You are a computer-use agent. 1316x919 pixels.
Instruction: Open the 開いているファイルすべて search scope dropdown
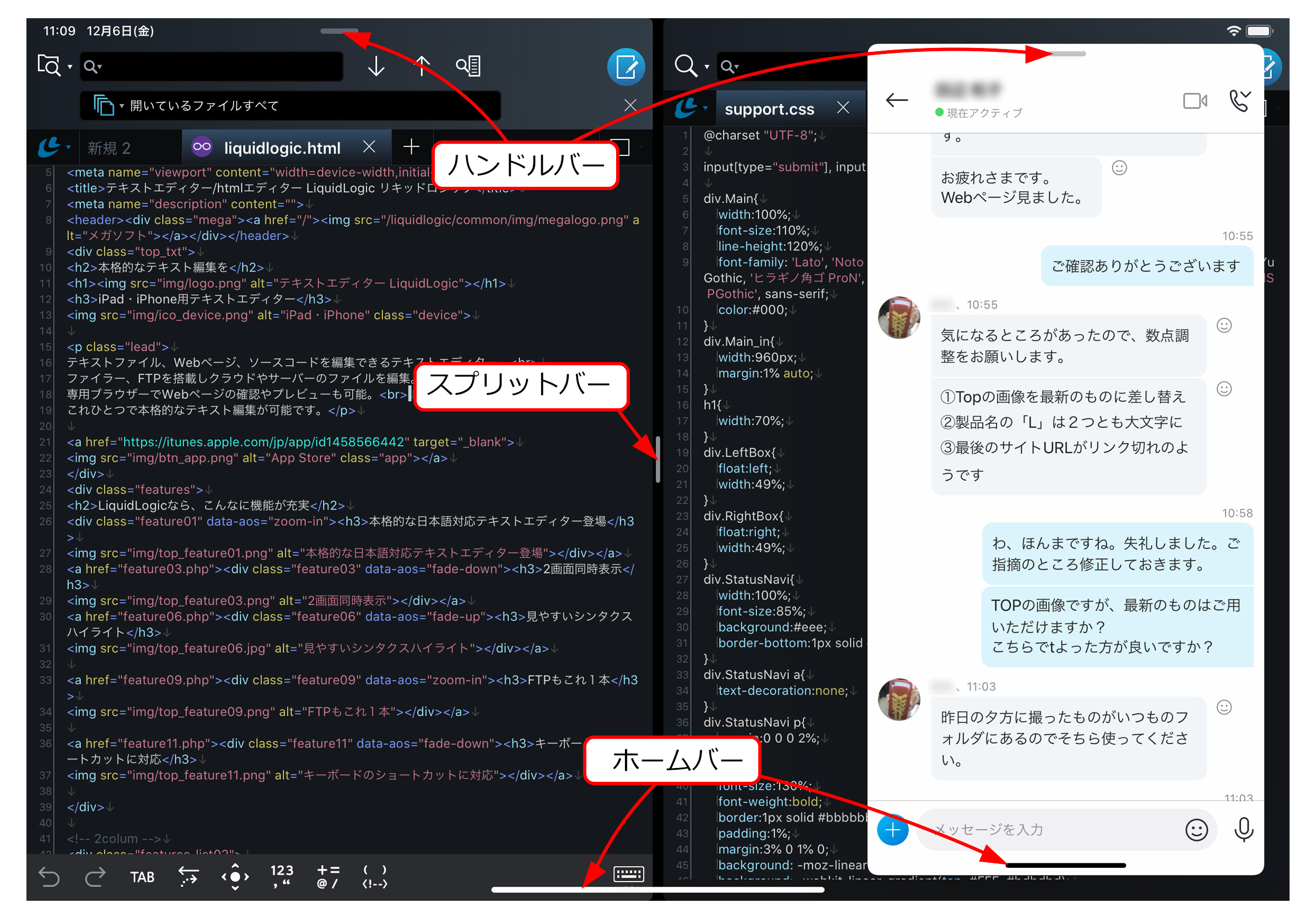(121, 105)
